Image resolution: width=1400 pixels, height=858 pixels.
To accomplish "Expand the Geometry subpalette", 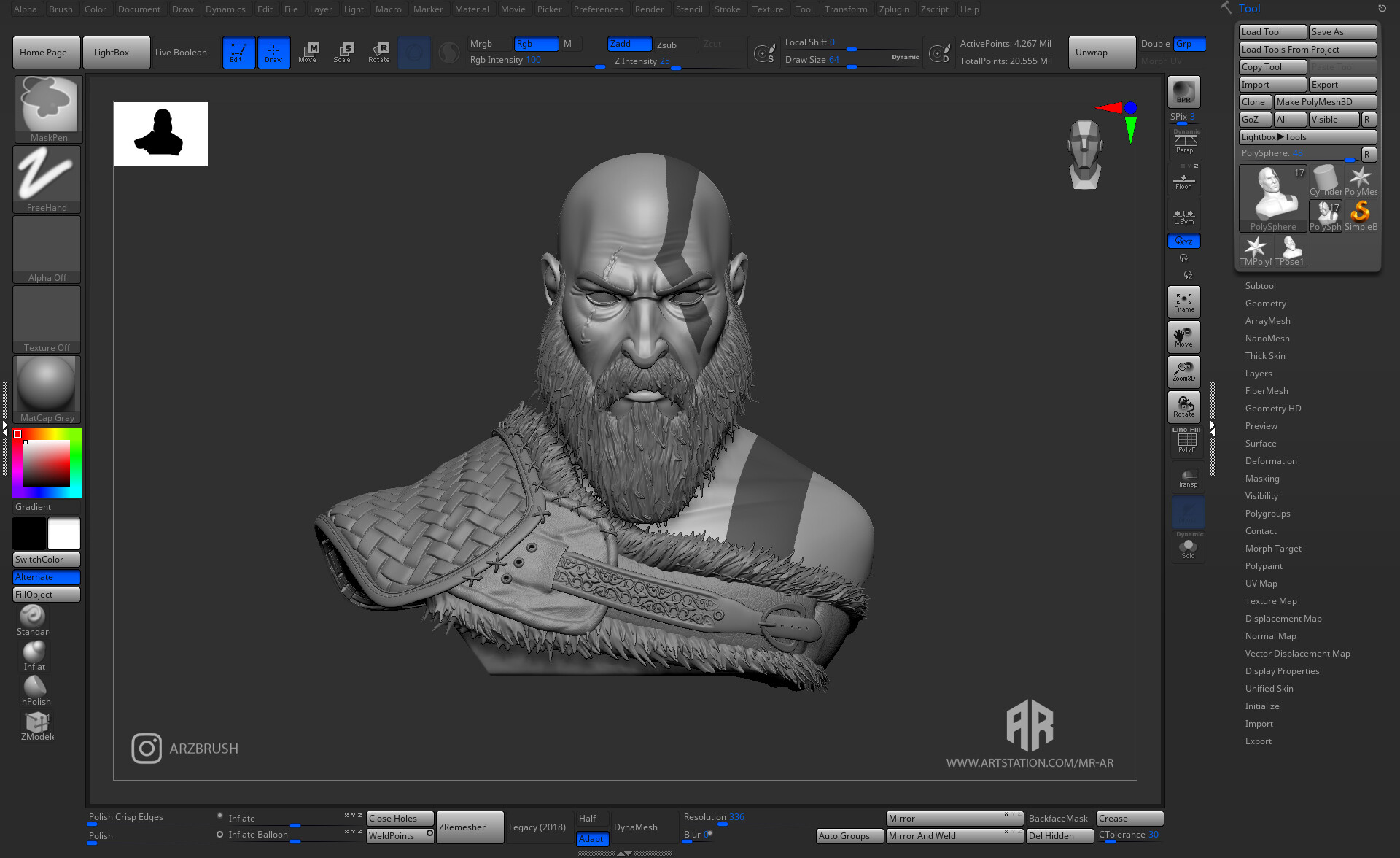I will [x=1266, y=303].
